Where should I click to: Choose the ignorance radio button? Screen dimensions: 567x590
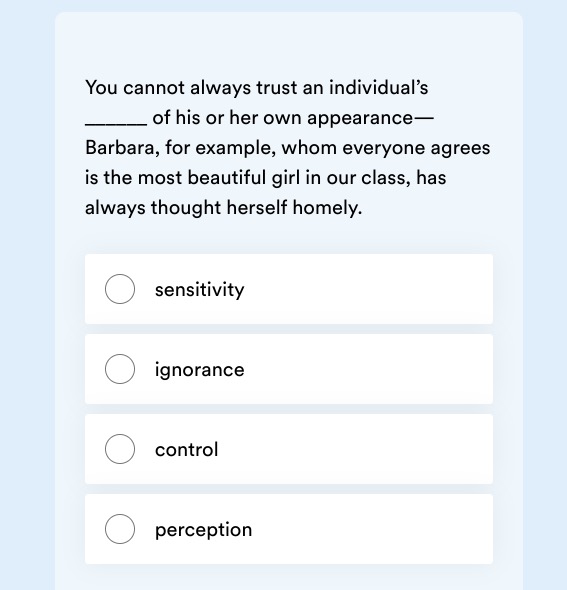click(120, 369)
